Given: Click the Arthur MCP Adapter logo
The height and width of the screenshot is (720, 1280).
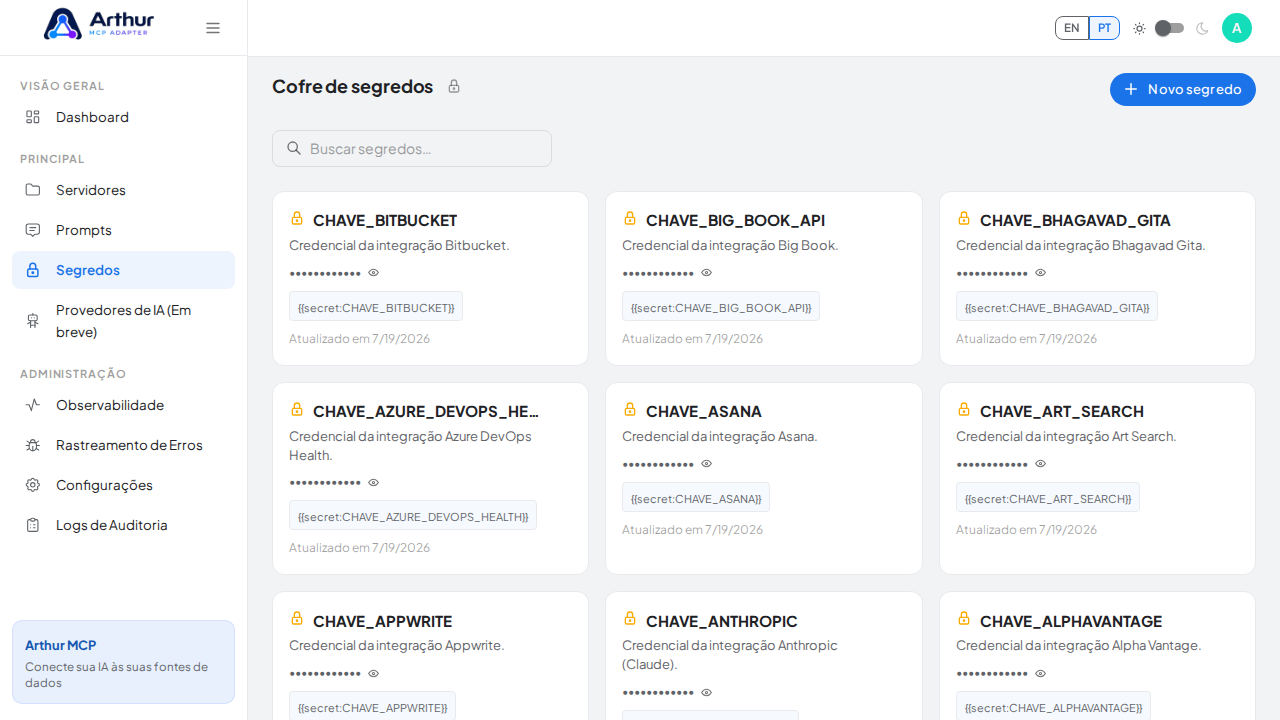Looking at the screenshot, I should 99,24.
